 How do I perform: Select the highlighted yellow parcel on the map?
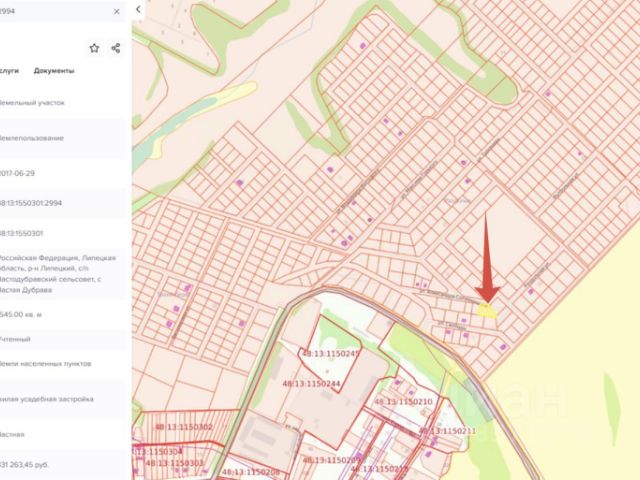point(487,311)
